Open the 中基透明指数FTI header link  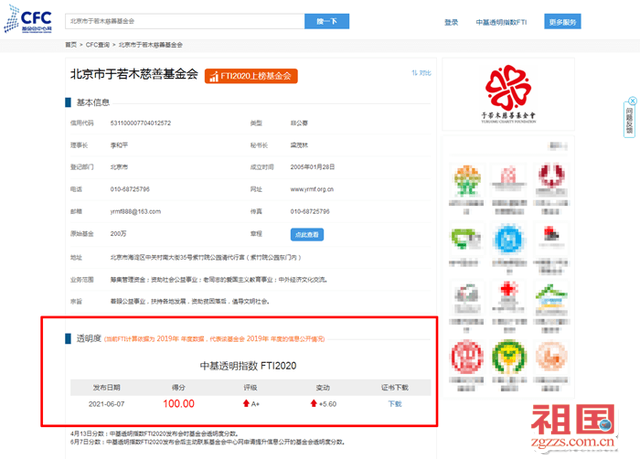501,22
